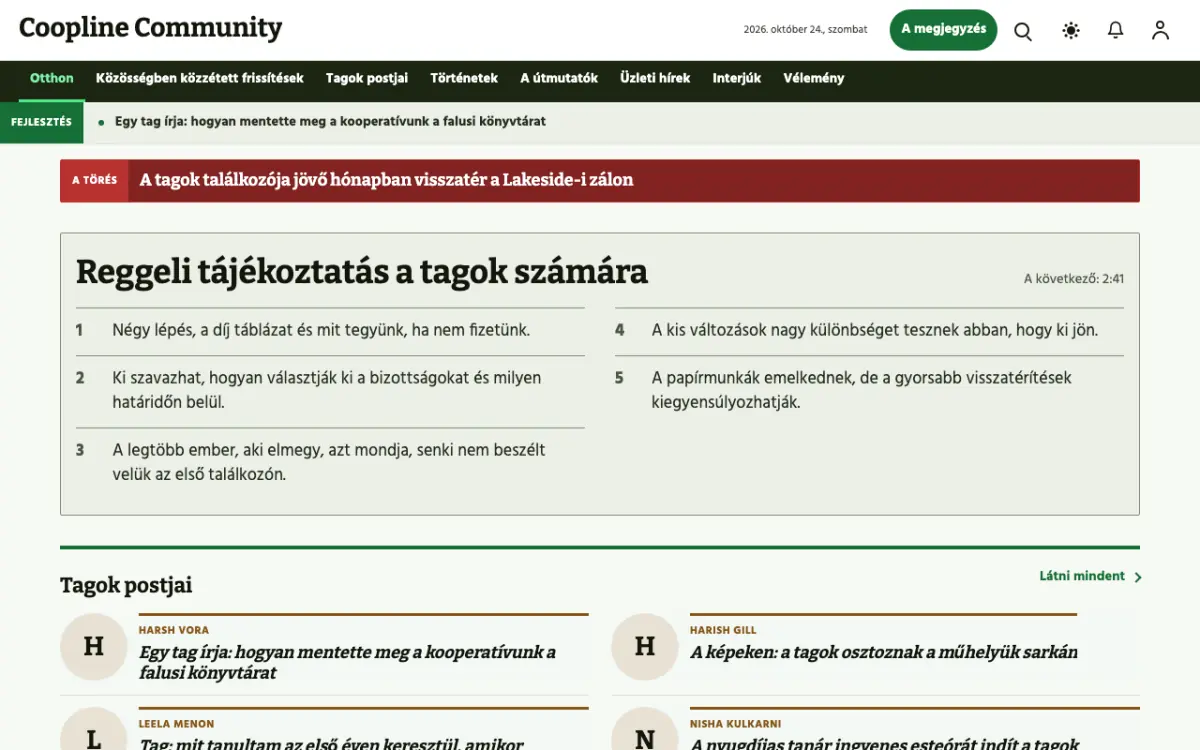This screenshot has height=750, width=1200.
Task: Open the Üzleti hírek nav item
Action: [x=655, y=78]
